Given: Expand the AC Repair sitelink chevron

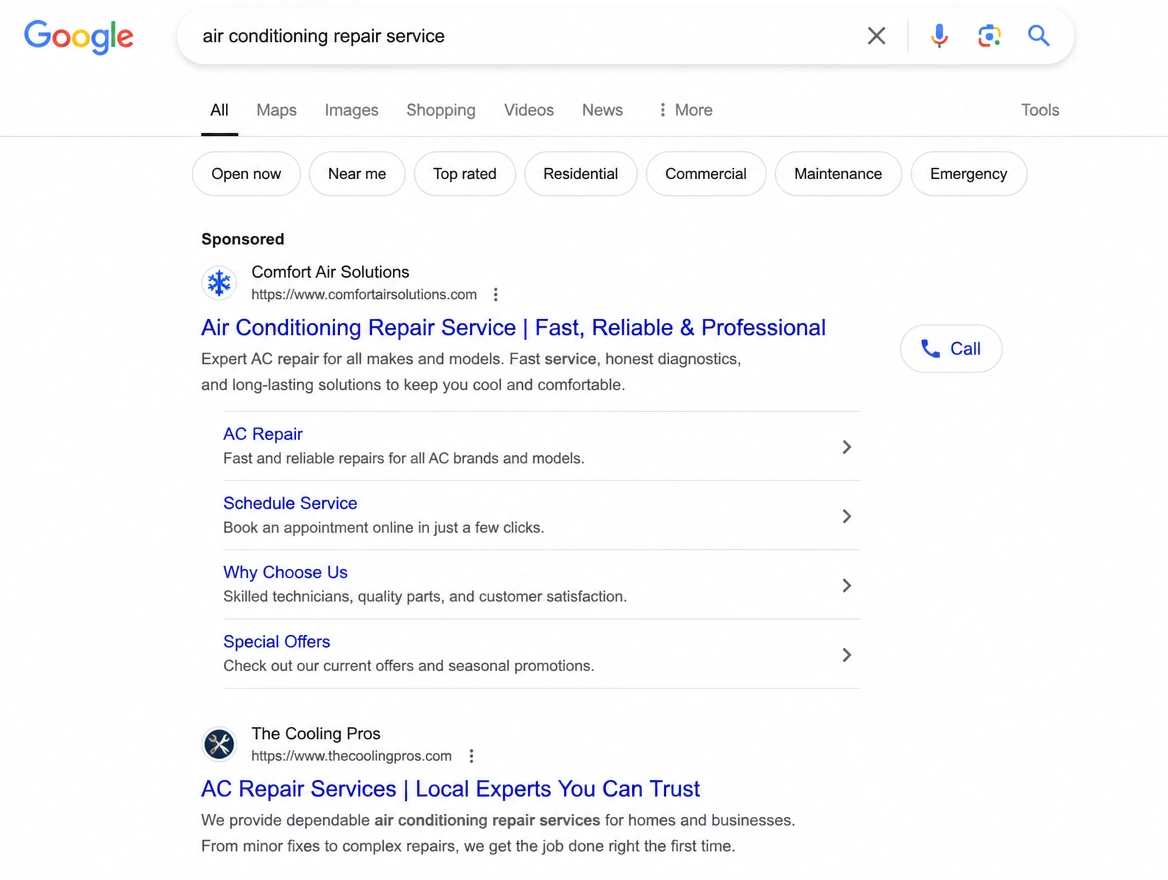Looking at the screenshot, I should pyautogui.click(x=846, y=447).
